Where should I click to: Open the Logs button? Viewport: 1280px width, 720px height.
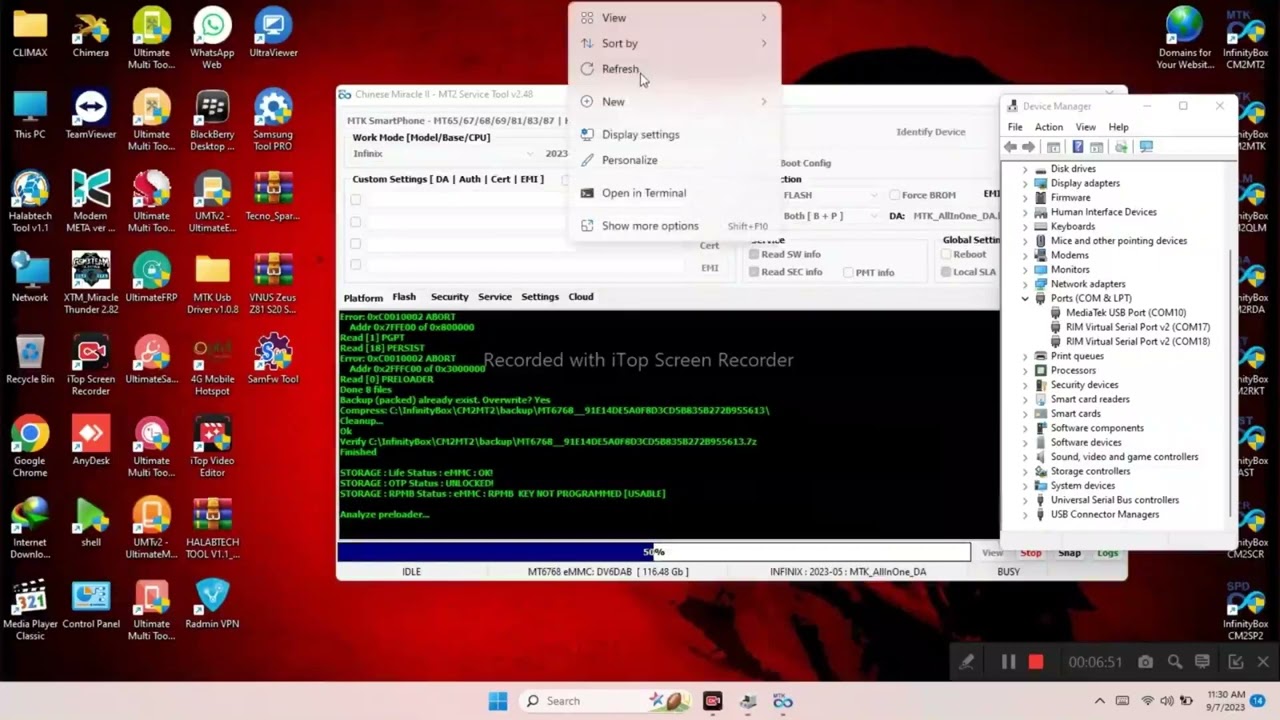coord(1107,553)
